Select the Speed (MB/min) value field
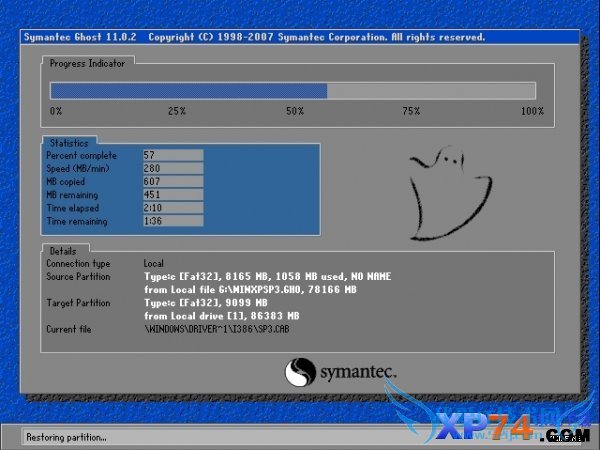The height and width of the screenshot is (450, 600). [x=173, y=168]
